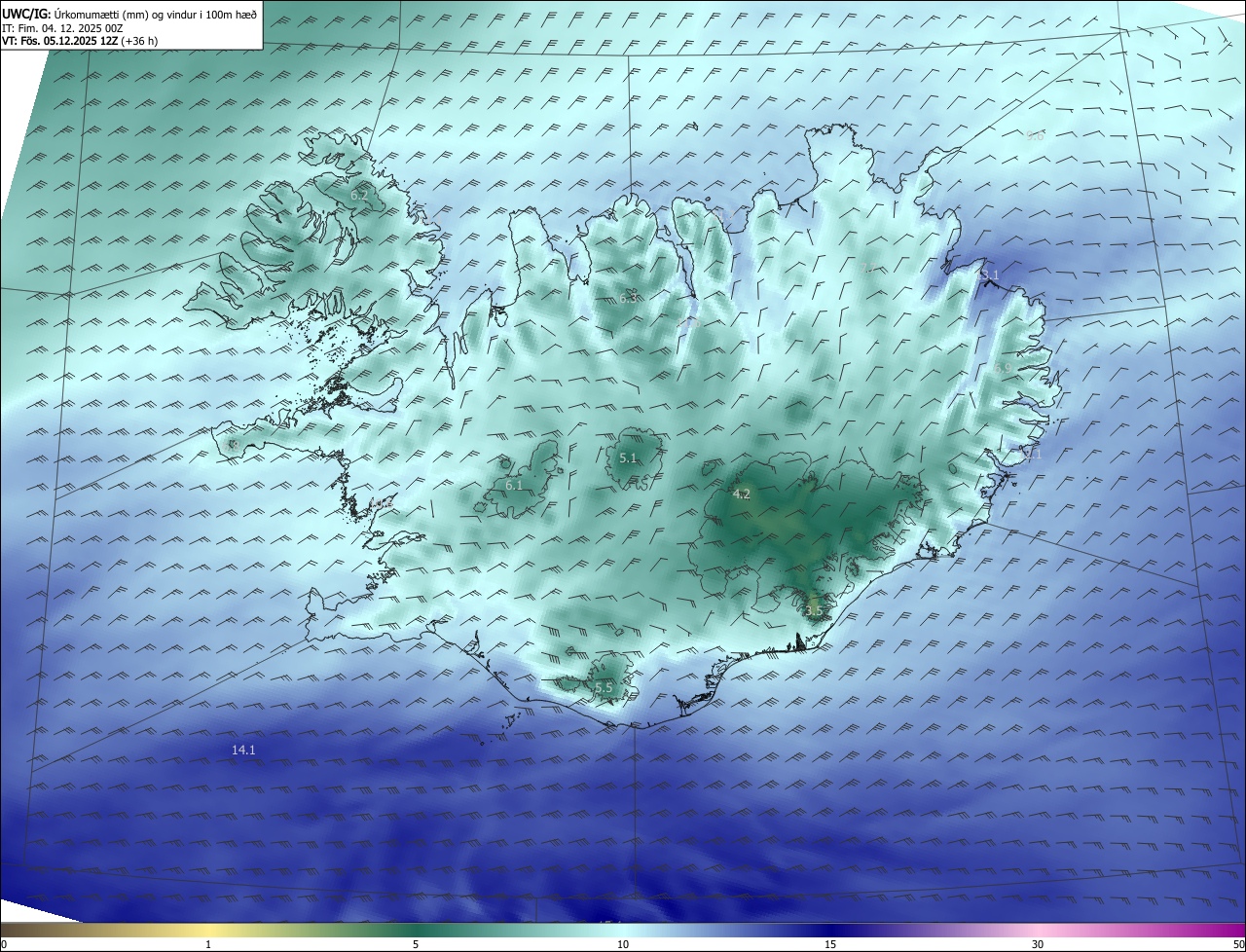The image size is (1246, 952).
Task: Click the legend tick label 0
Action: pyautogui.click(x=4, y=944)
